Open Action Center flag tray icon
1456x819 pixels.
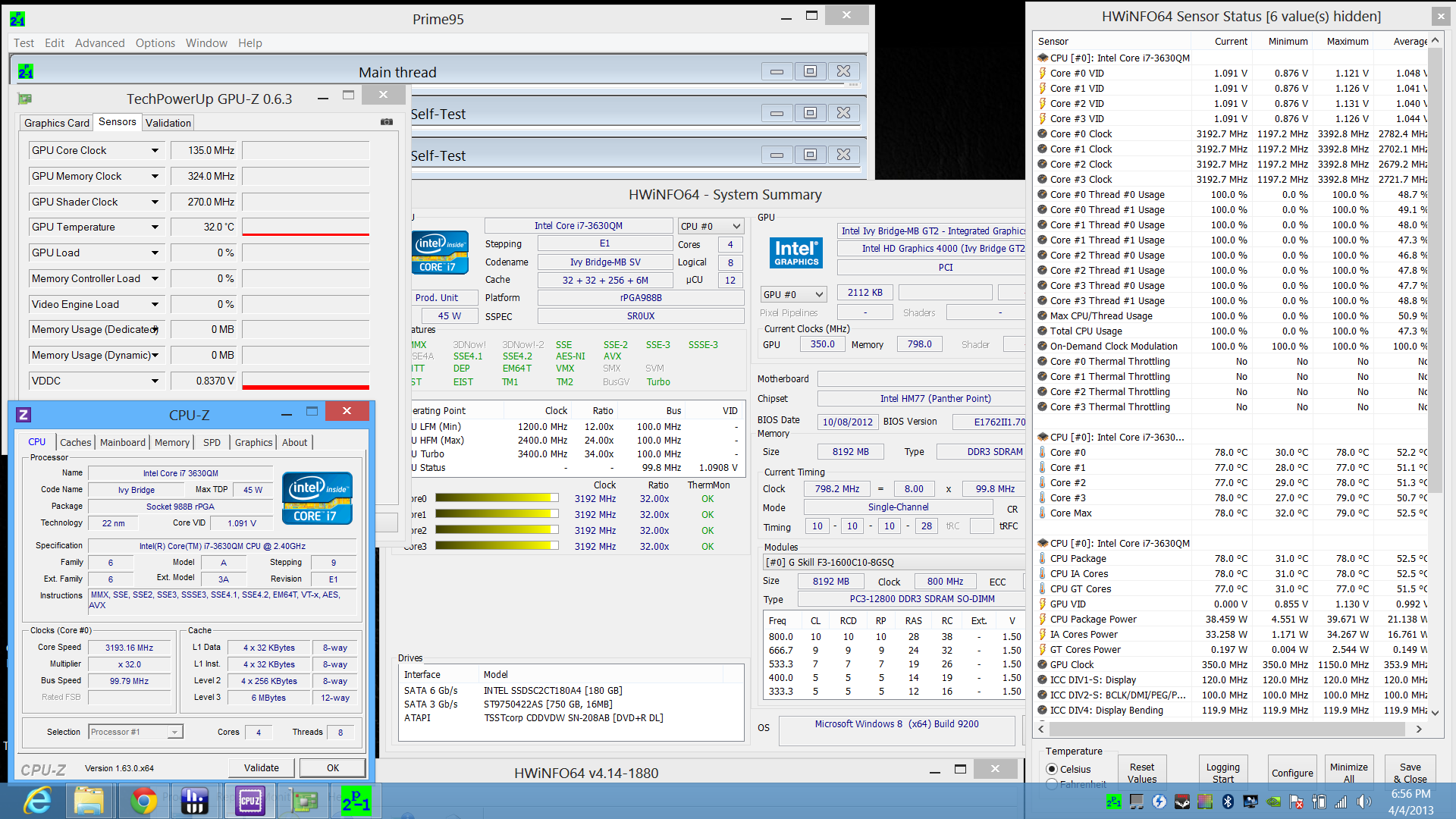(1297, 802)
